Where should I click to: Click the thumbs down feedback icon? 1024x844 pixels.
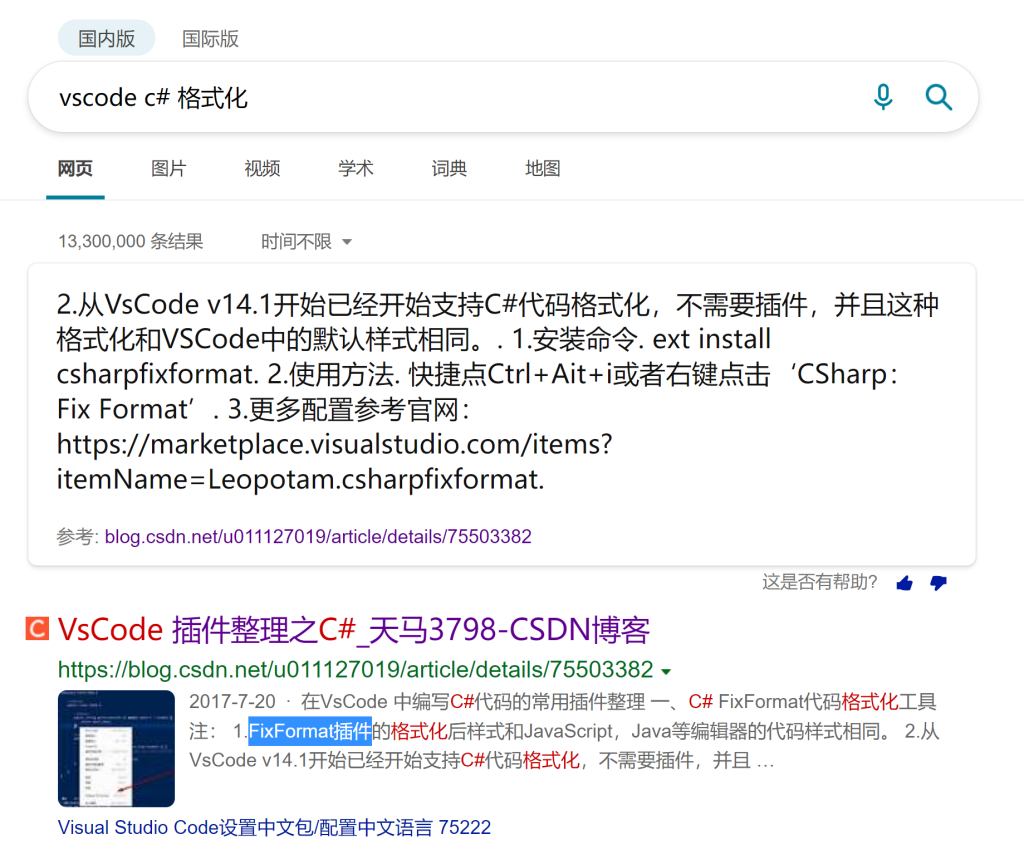pos(938,583)
